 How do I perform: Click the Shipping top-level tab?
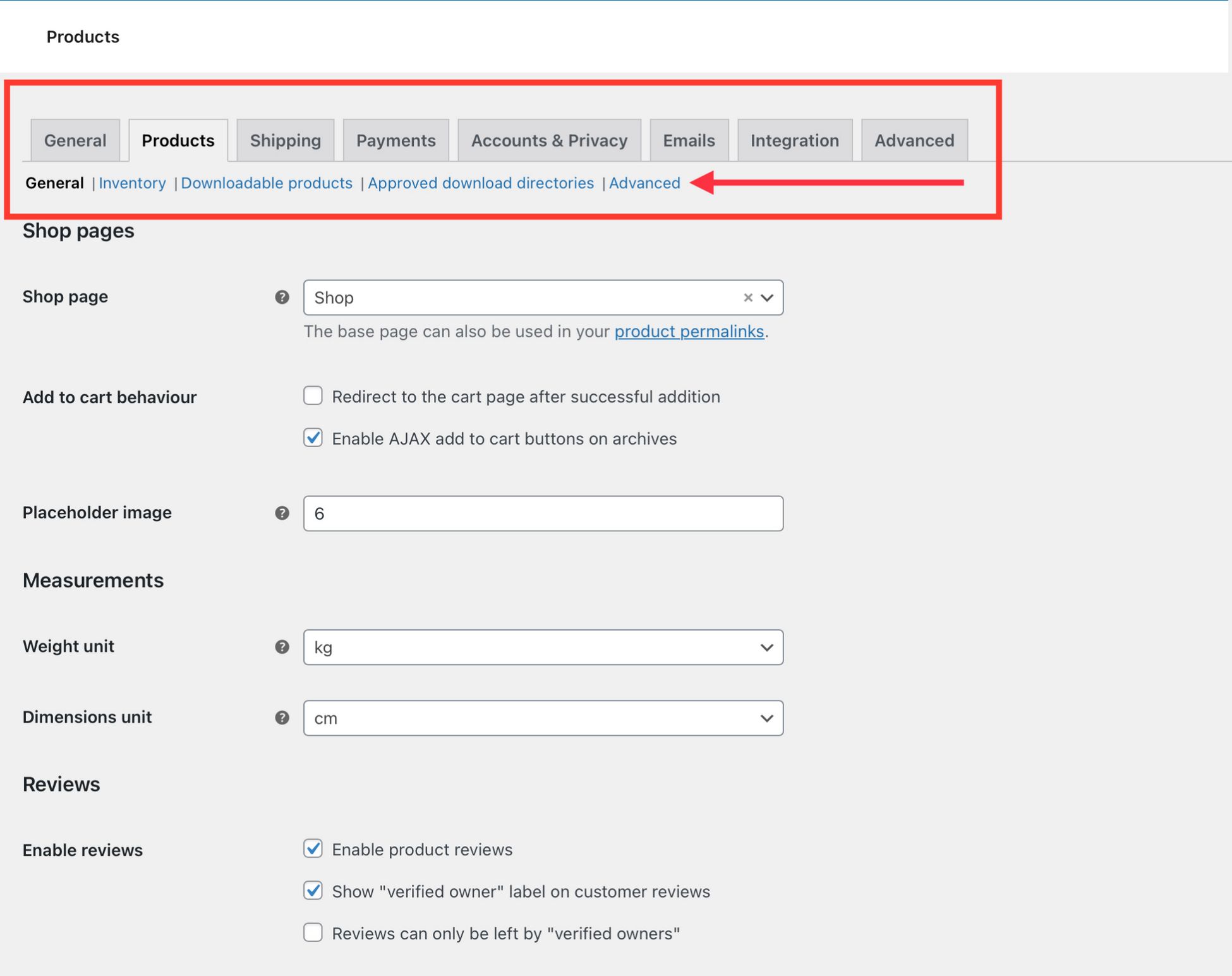(x=285, y=140)
